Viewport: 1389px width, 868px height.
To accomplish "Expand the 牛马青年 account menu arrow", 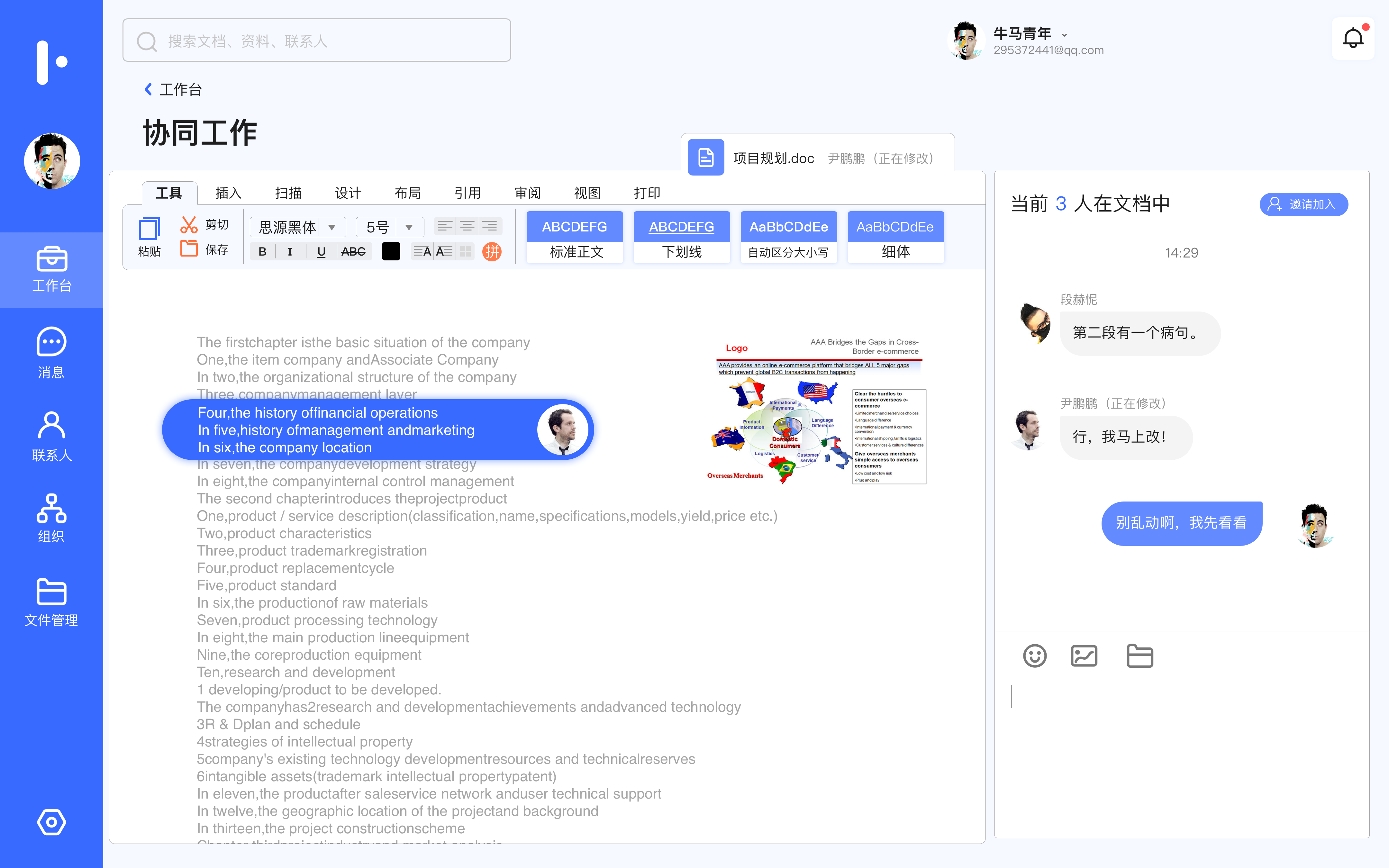I will click(1064, 35).
